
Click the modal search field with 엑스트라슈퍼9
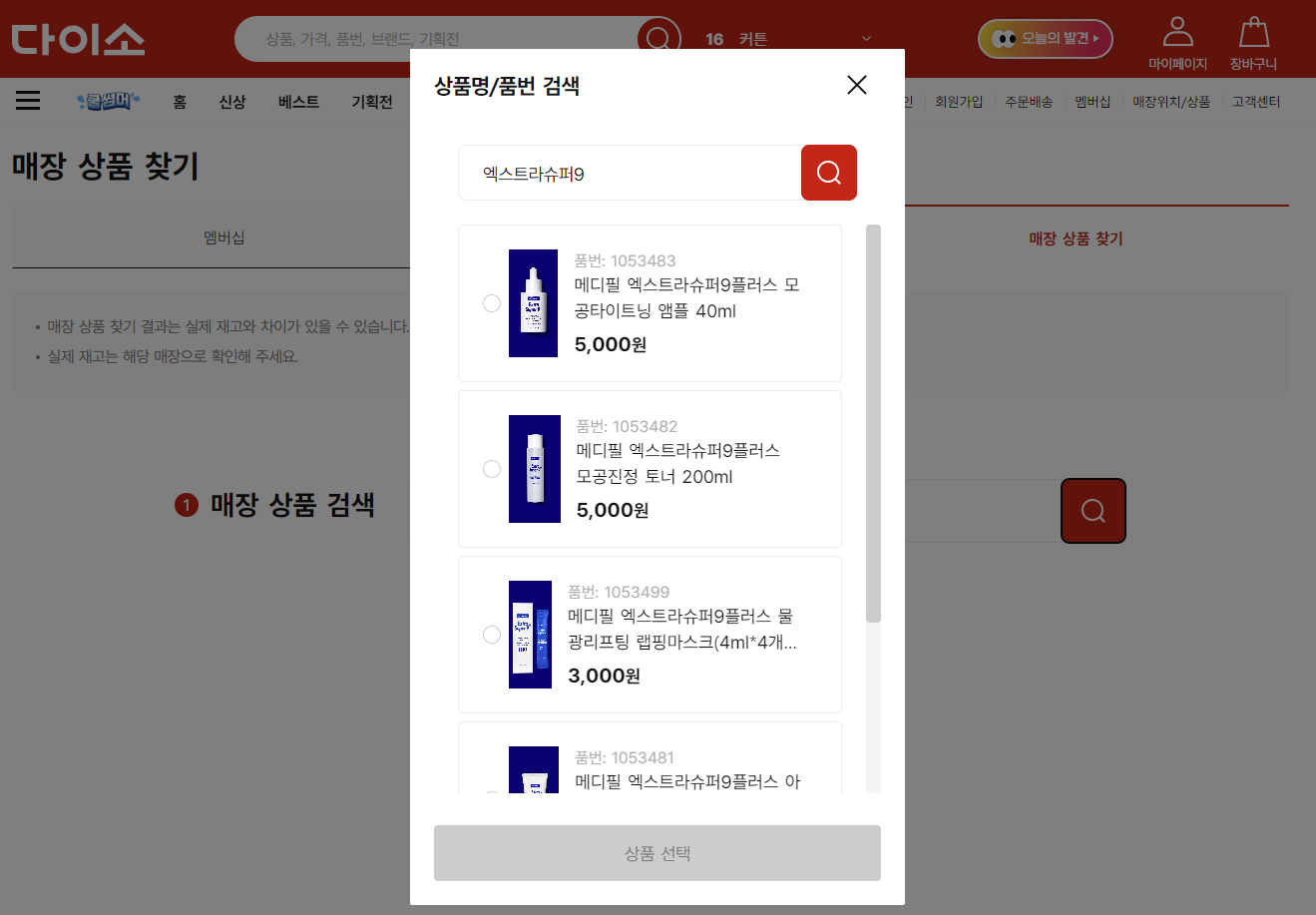pyautogui.click(x=630, y=173)
